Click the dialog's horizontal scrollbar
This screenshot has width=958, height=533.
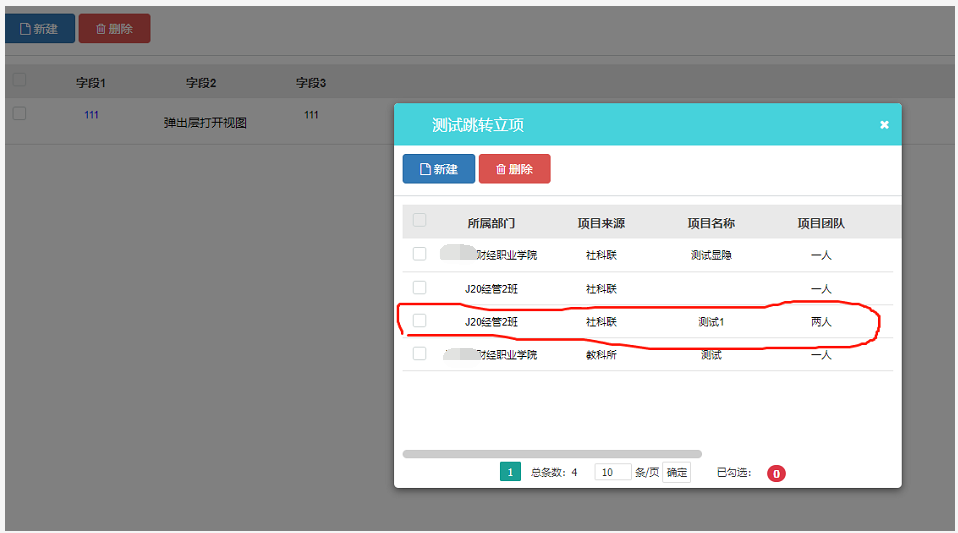tap(552, 454)
